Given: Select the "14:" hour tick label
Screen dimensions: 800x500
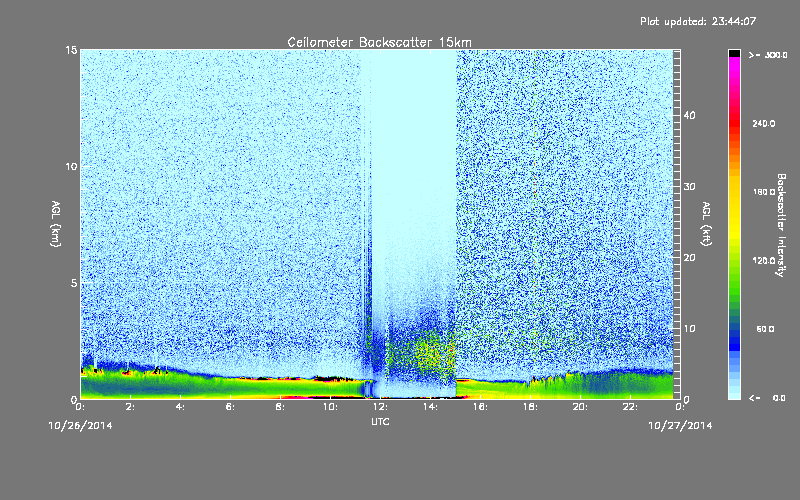Looking at the screenshot, I should tap(430, 407).
